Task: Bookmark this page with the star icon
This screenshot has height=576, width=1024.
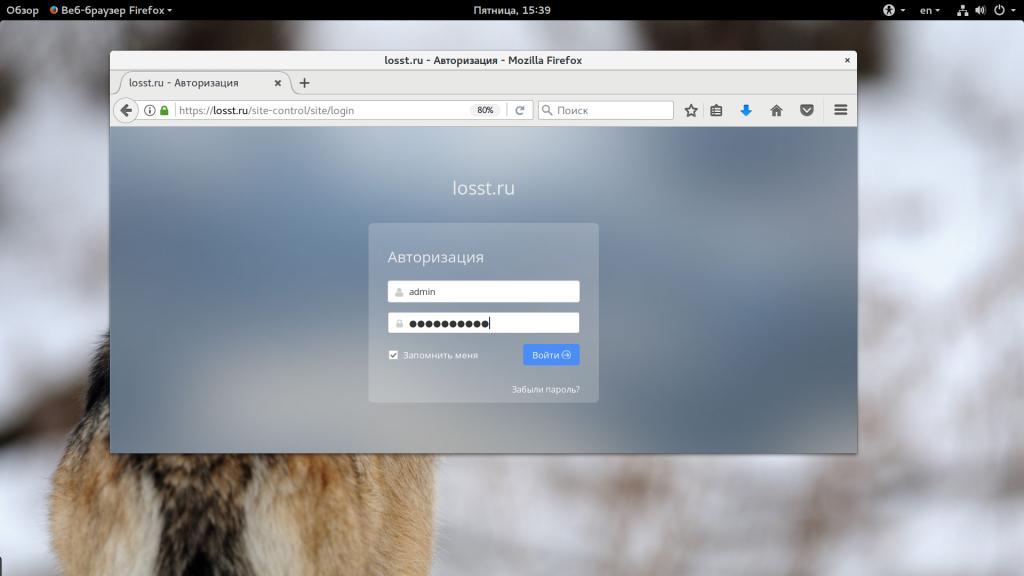Action: click(691, 111)
